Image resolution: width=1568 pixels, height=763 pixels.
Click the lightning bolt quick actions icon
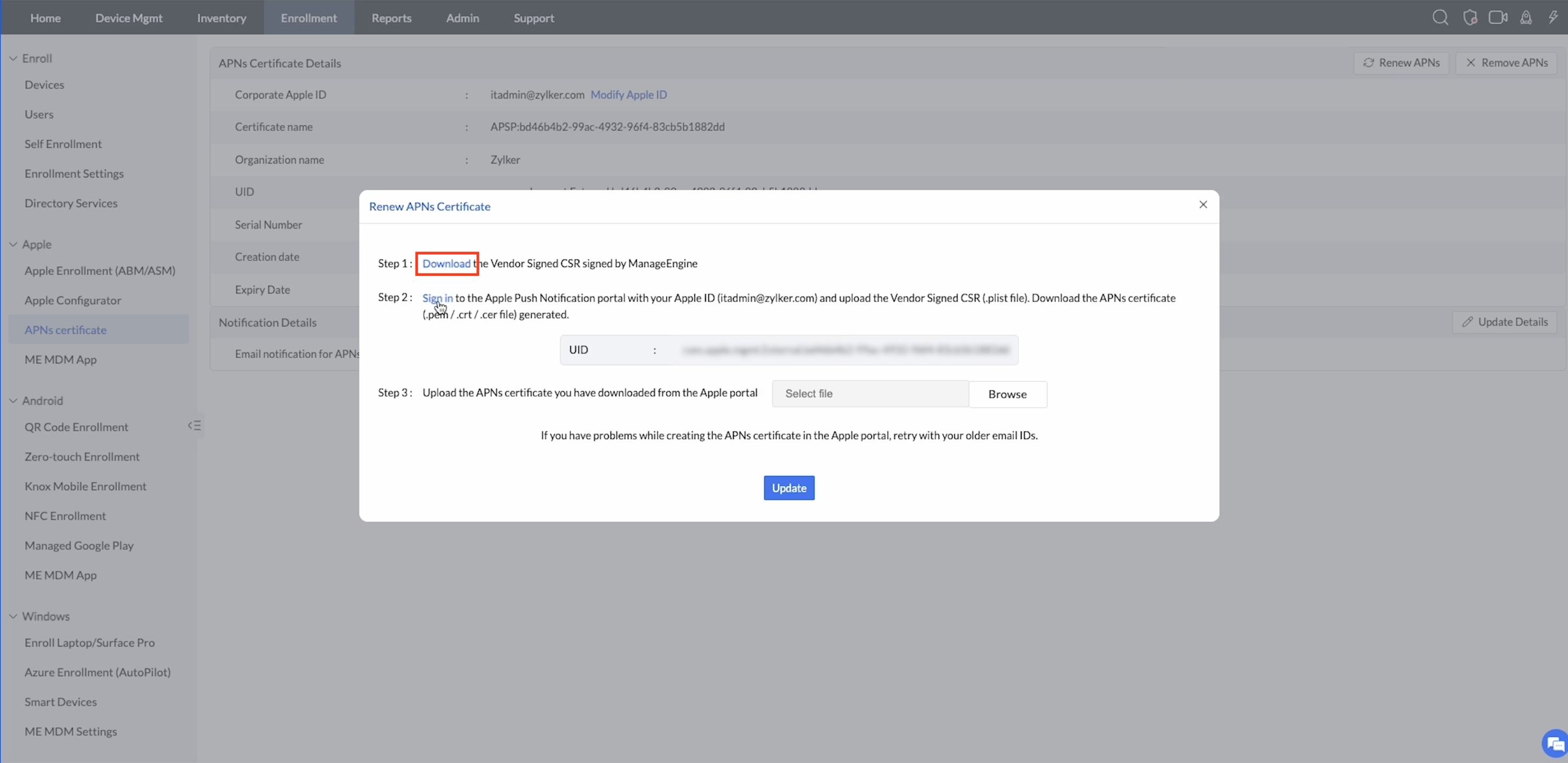point(1553,18)
